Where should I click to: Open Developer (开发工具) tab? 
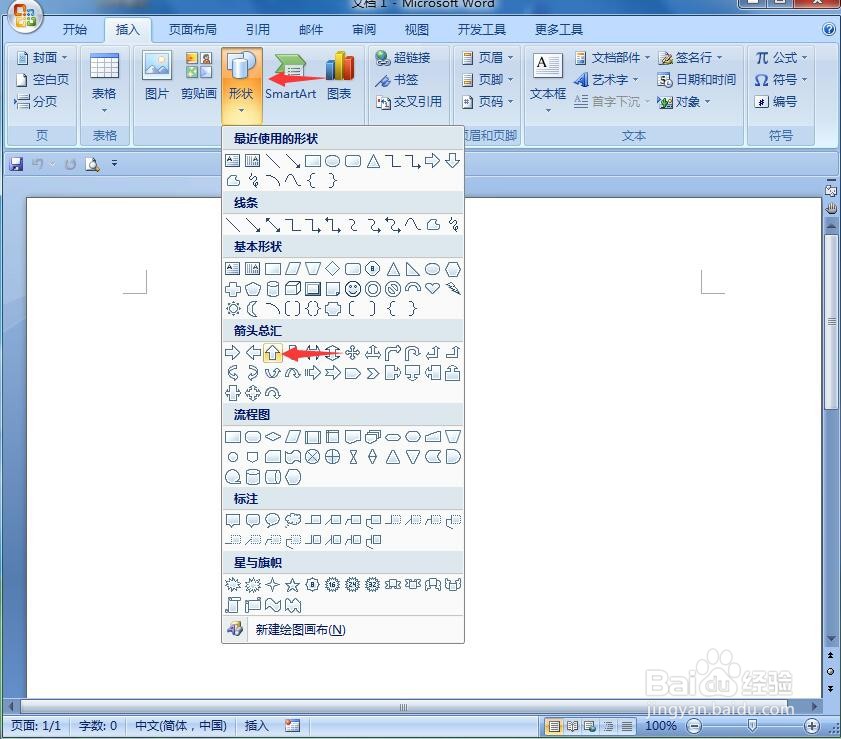pos(482,29)
